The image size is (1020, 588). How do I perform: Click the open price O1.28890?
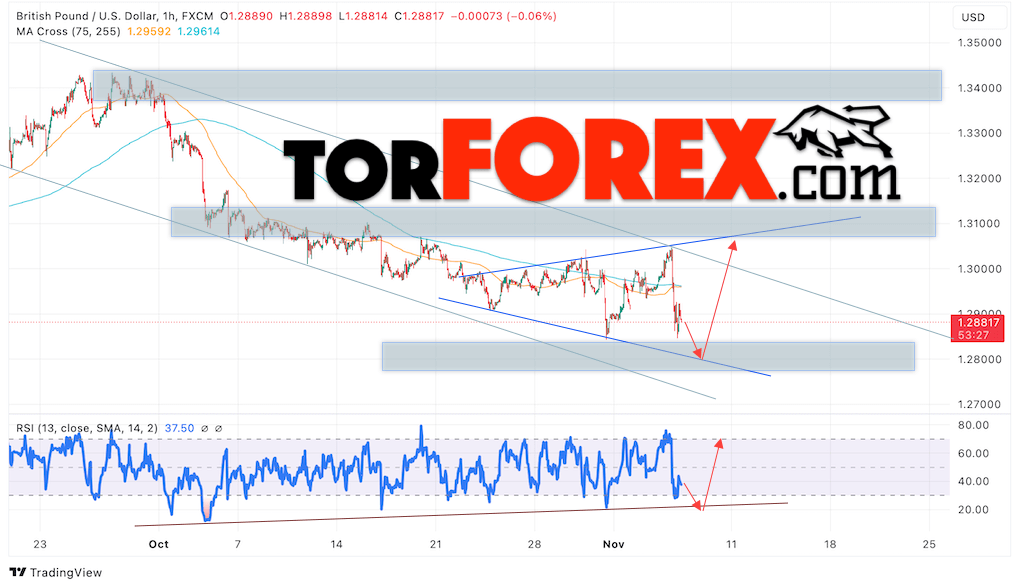point(247,16)
